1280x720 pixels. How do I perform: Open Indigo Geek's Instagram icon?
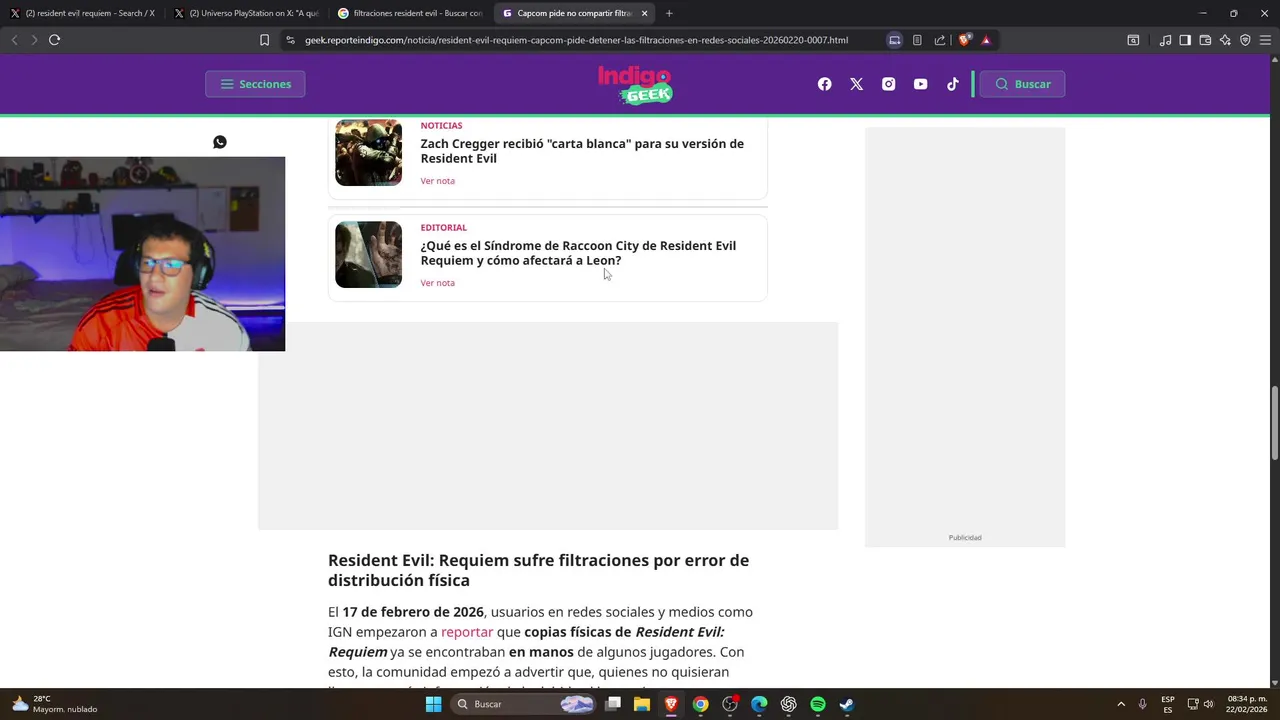click(888, 84)
